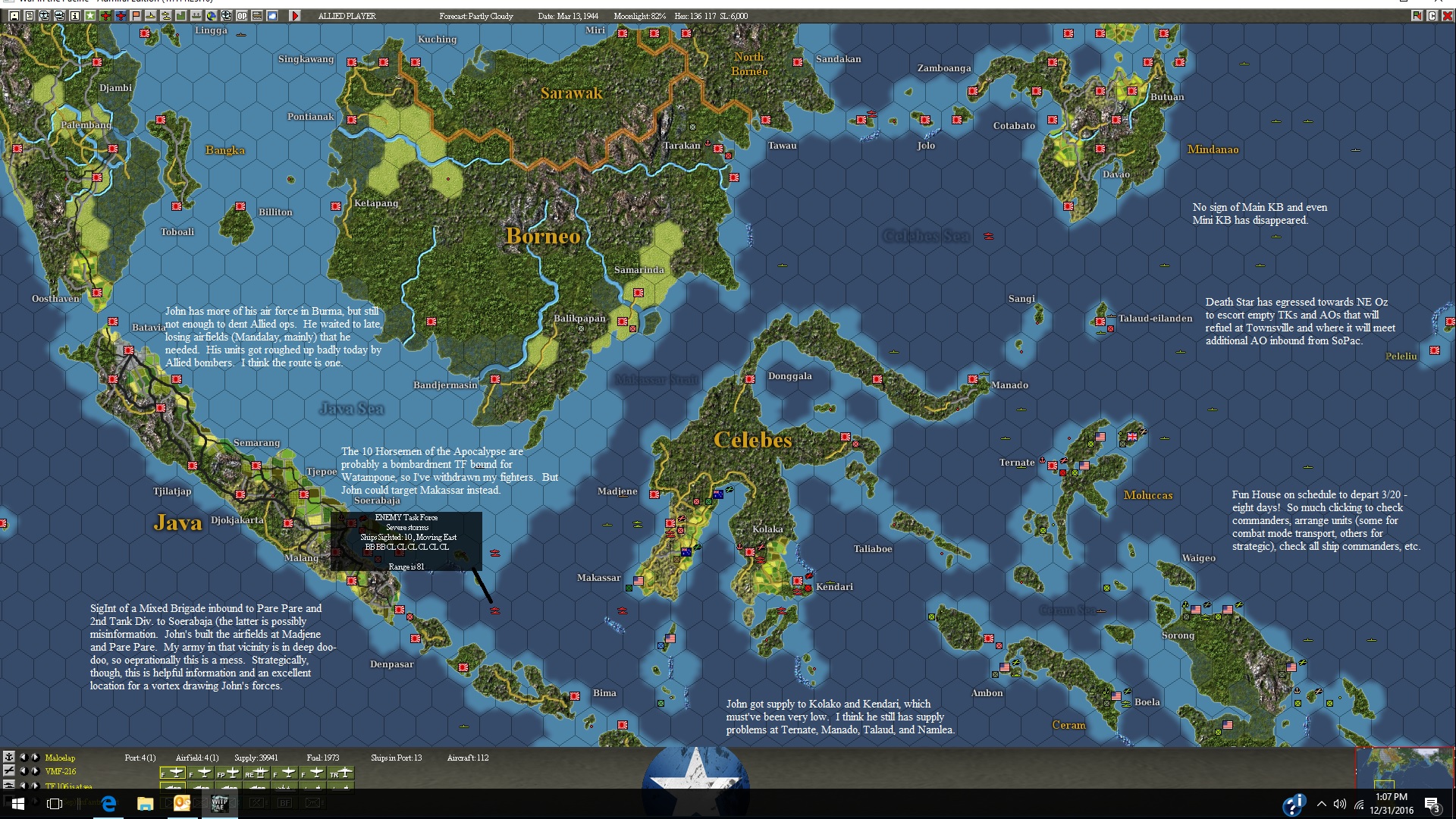Click the grey warship silhouette toolbar icon
This screenshot has height=819, width=1456.
(196, 15)
